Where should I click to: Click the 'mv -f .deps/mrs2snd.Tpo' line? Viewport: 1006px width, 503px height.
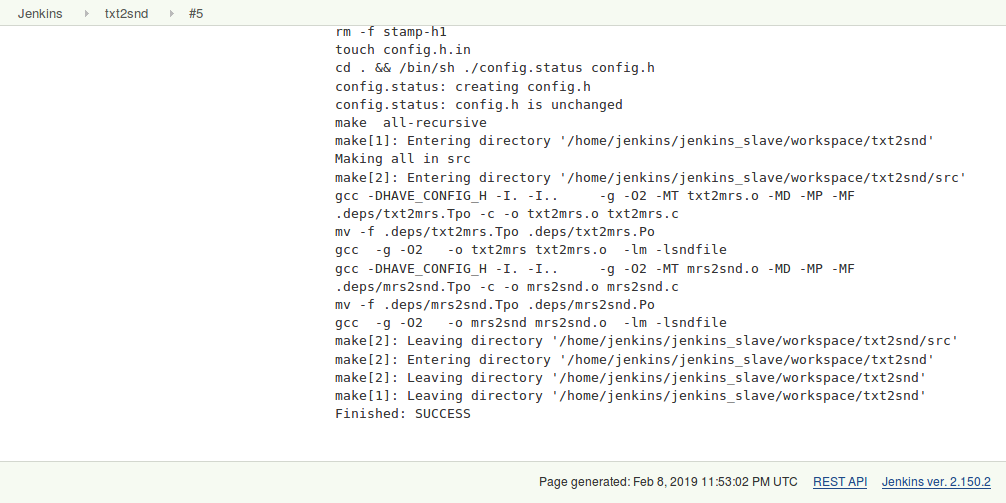click(x=495, y=305)
